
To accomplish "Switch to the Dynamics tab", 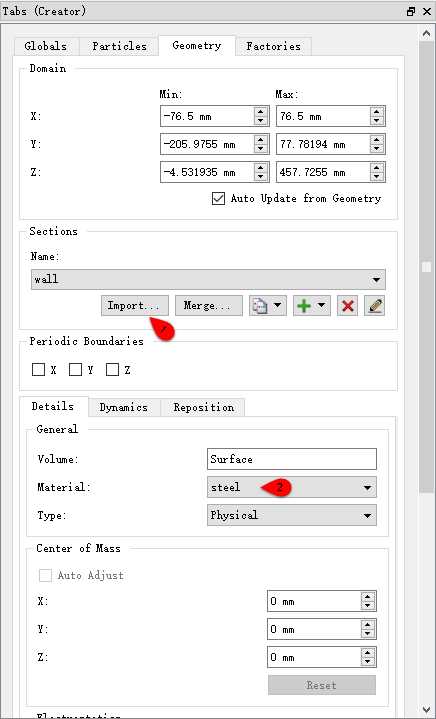I will [x=124, y=408].
